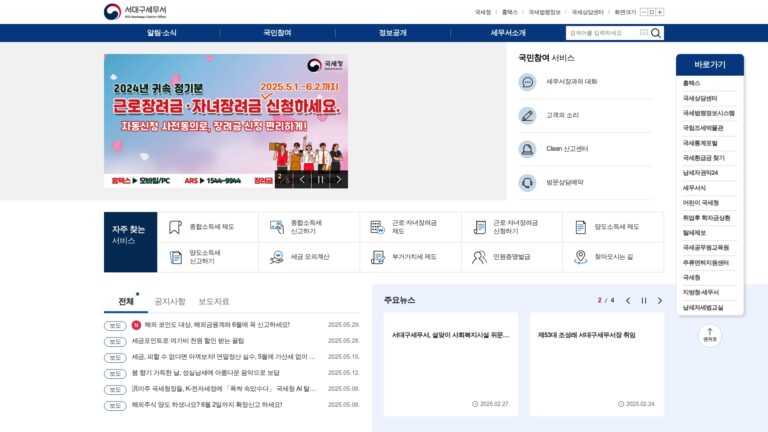This screenshot has height=432, width=768.
Task: Show next 주요뉴스 news page
Action: click(x=660, y=301)
